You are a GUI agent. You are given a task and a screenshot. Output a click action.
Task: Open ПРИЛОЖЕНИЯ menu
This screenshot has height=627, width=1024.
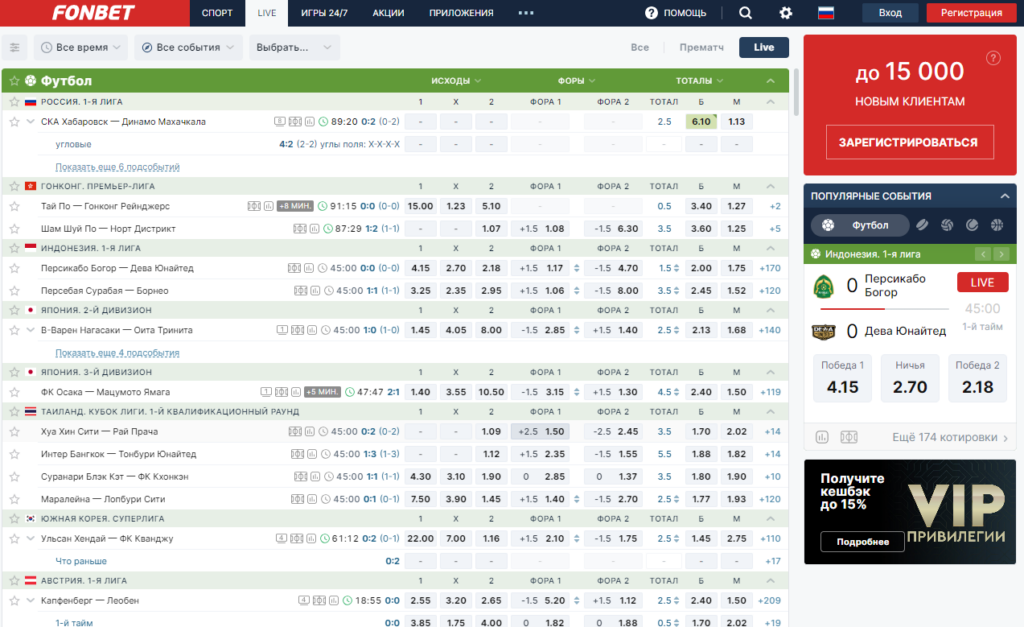[461, 13]
